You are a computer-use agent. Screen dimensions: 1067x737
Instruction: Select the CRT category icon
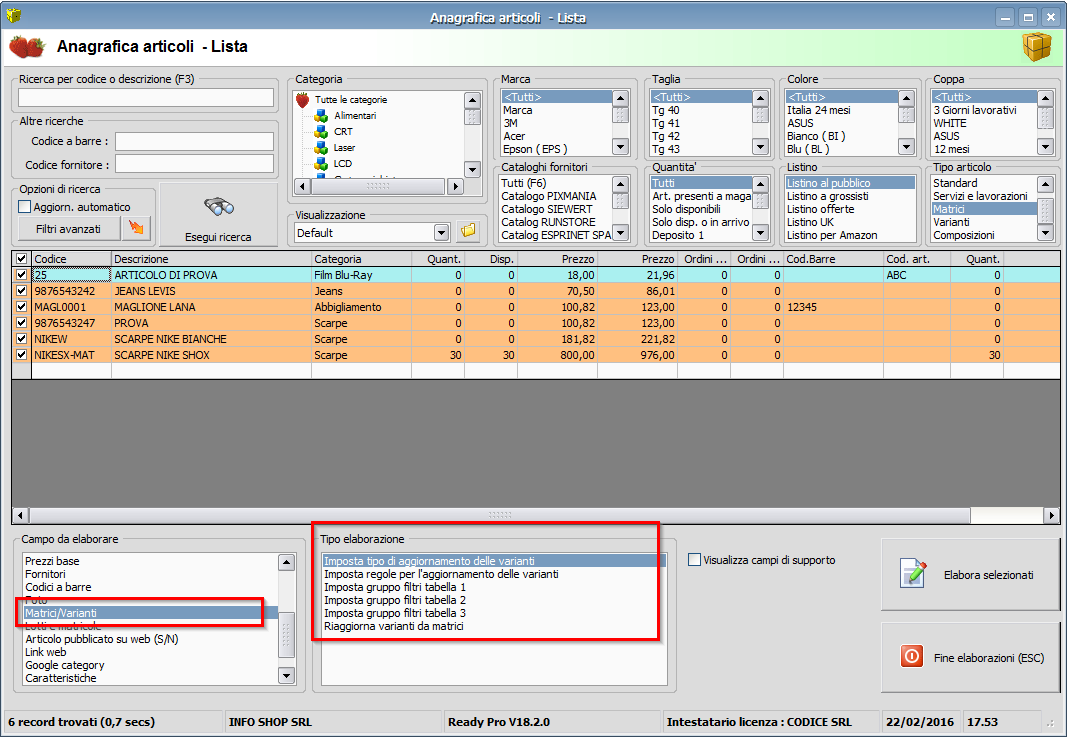coord(321,131)
